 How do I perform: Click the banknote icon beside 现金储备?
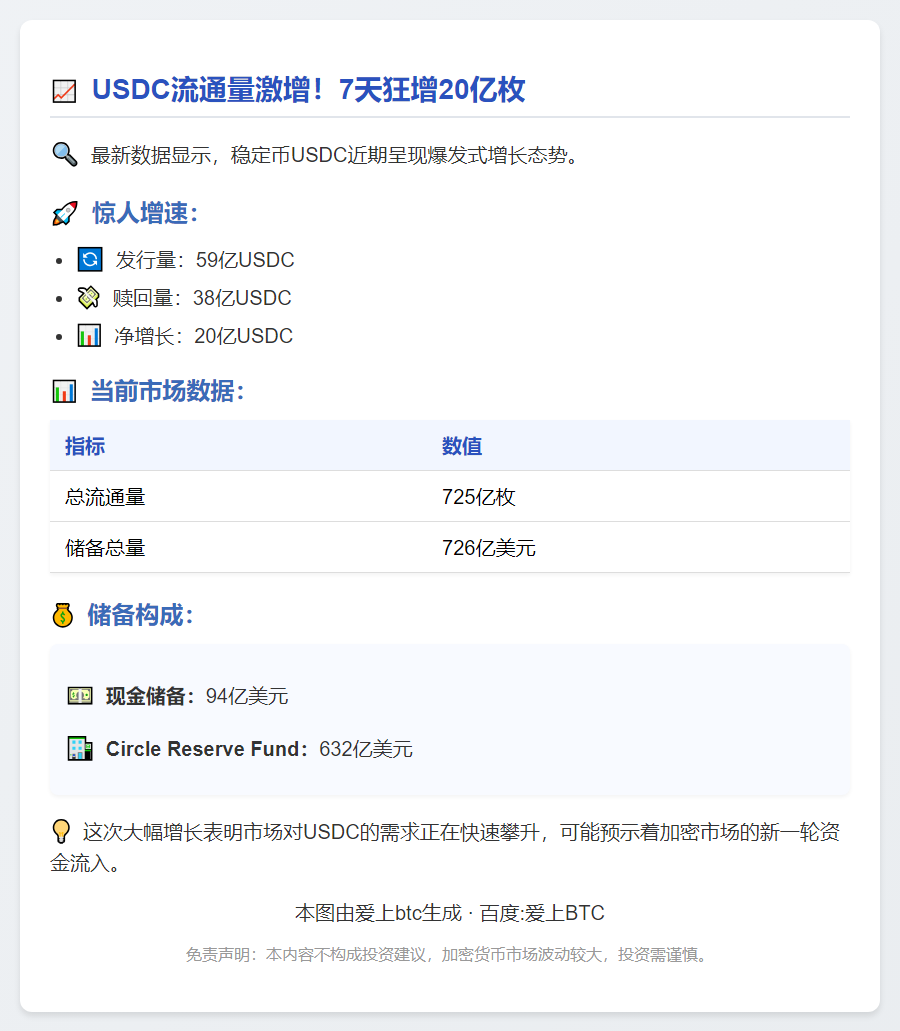click(80, 696)
